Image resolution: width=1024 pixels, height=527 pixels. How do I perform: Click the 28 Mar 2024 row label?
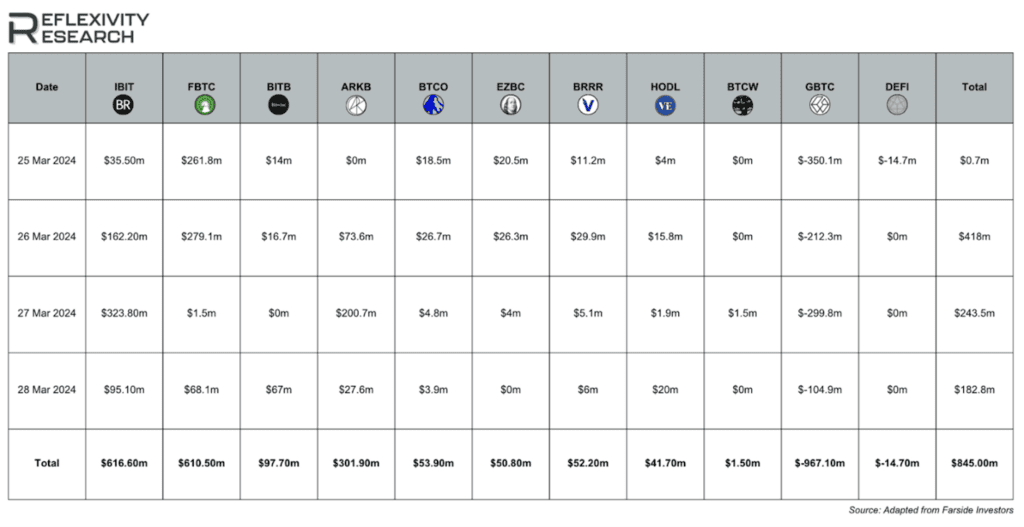[47, 390]
